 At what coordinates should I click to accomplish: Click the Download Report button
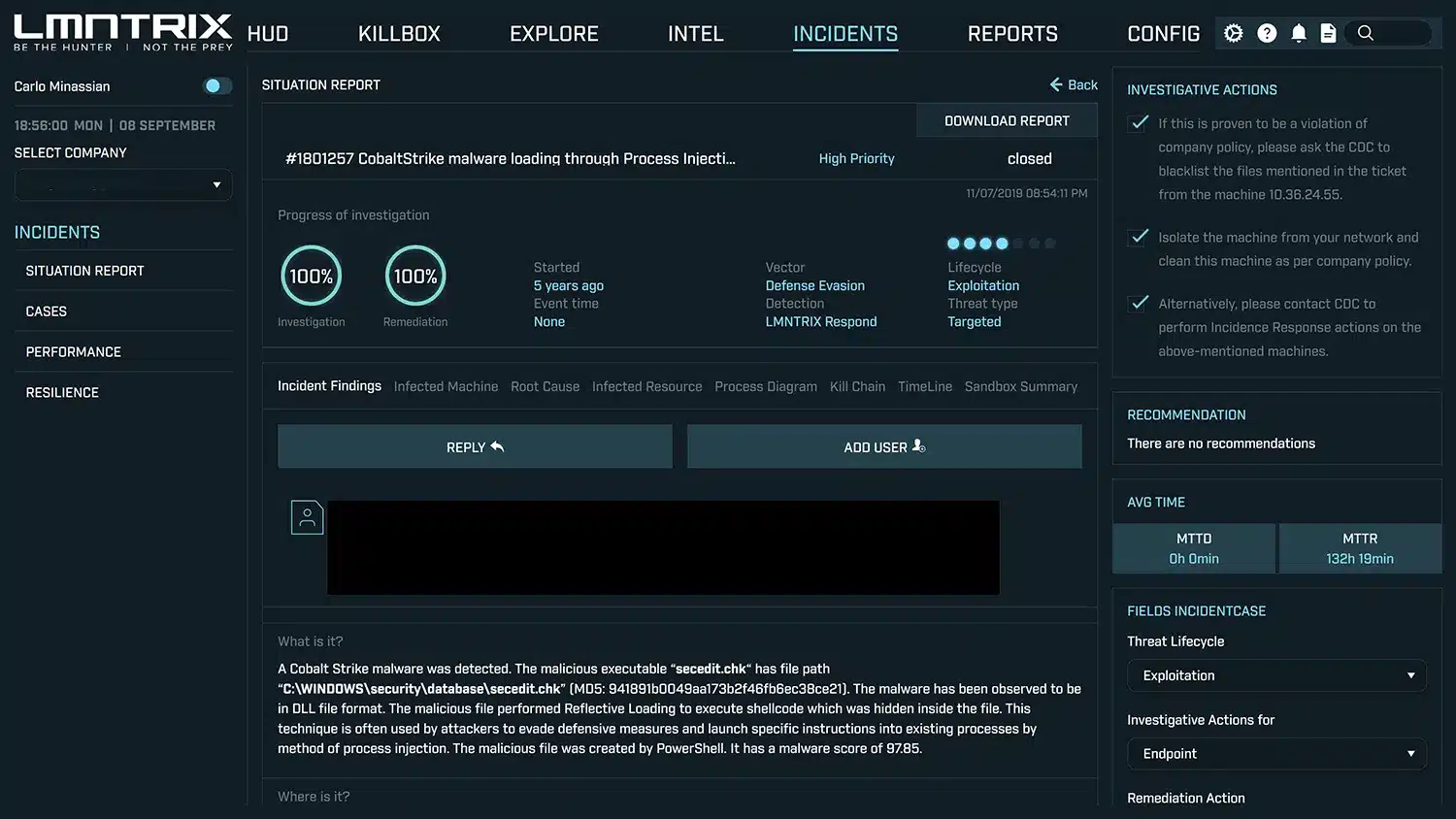(1007, 121)
